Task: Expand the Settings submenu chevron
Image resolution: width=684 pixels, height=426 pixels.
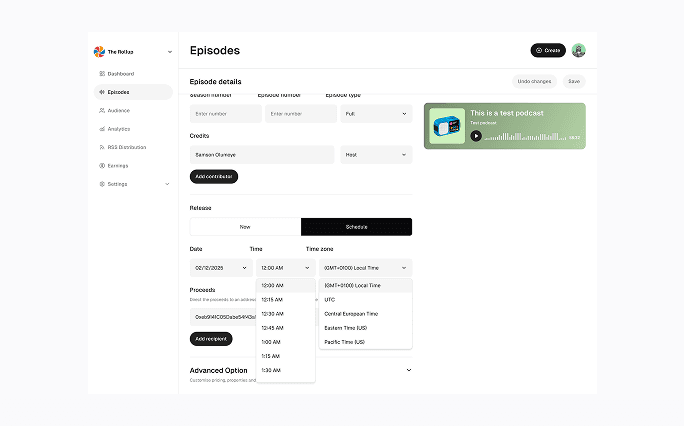Action: [x=167, y=184]
